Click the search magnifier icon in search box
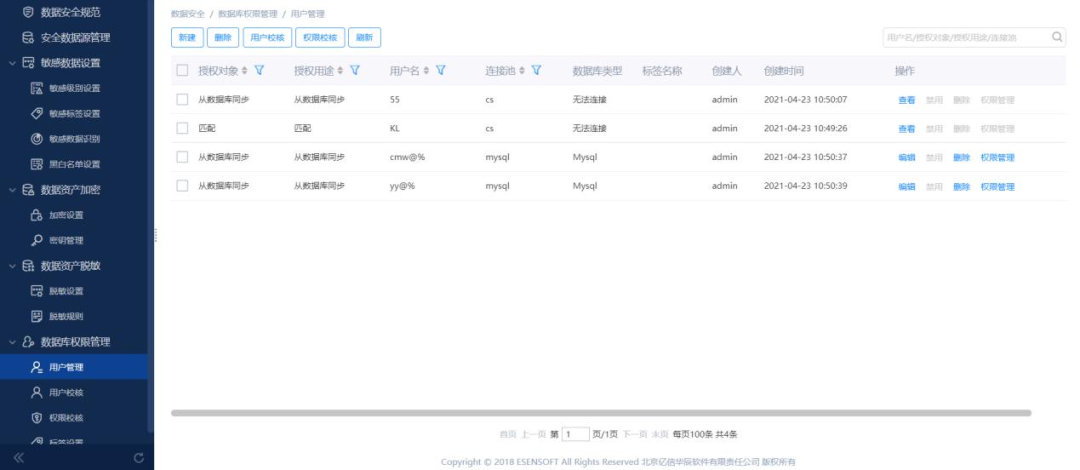Image resolution: width=1080 pixels, height=470 pixels. pyautogui.click(x=1057, y=37)
